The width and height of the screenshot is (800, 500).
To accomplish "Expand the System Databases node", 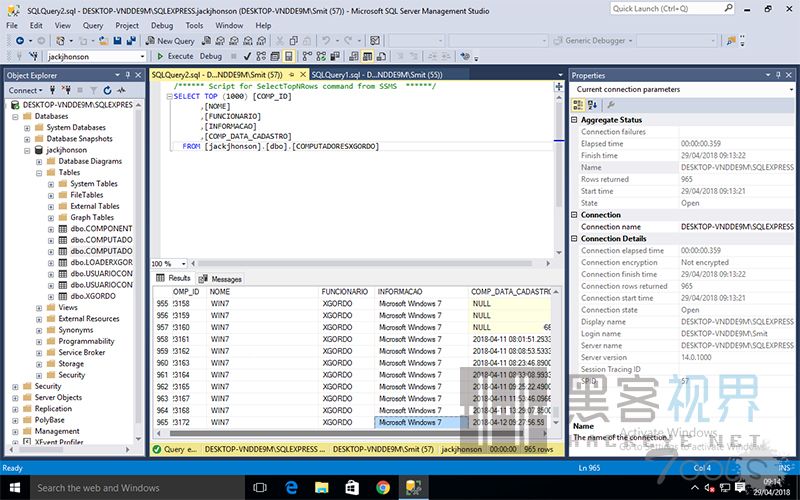I will [x=27, y=128].
